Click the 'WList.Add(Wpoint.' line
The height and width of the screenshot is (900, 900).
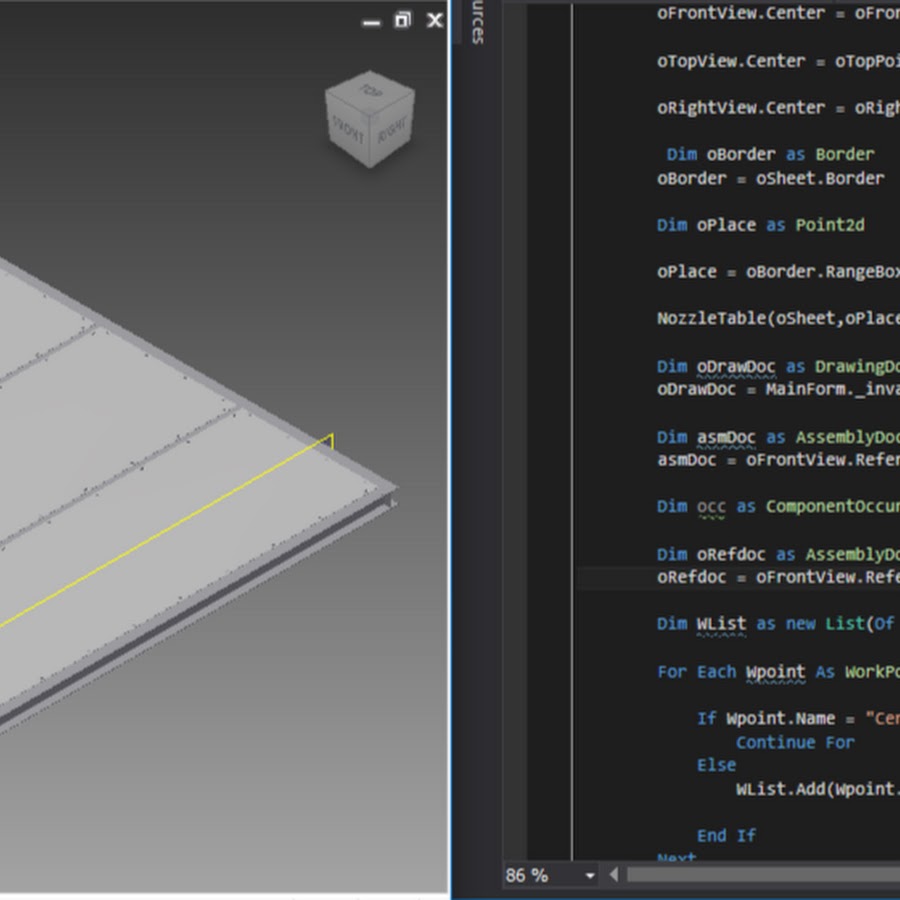pos(818,789)
